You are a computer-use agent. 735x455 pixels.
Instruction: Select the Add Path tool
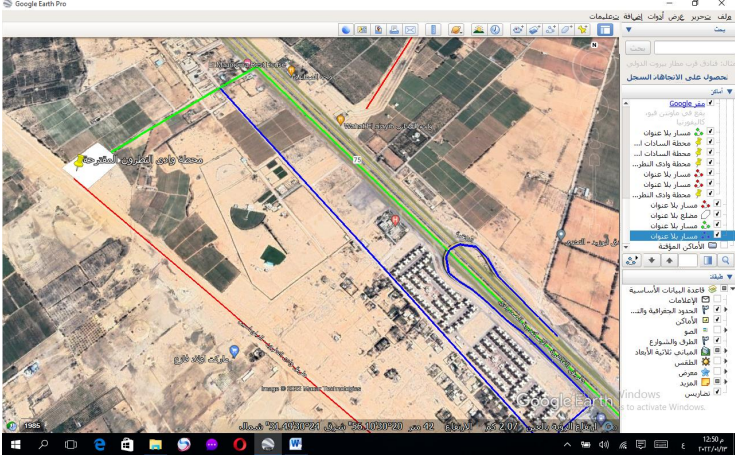tap(551, 30)
